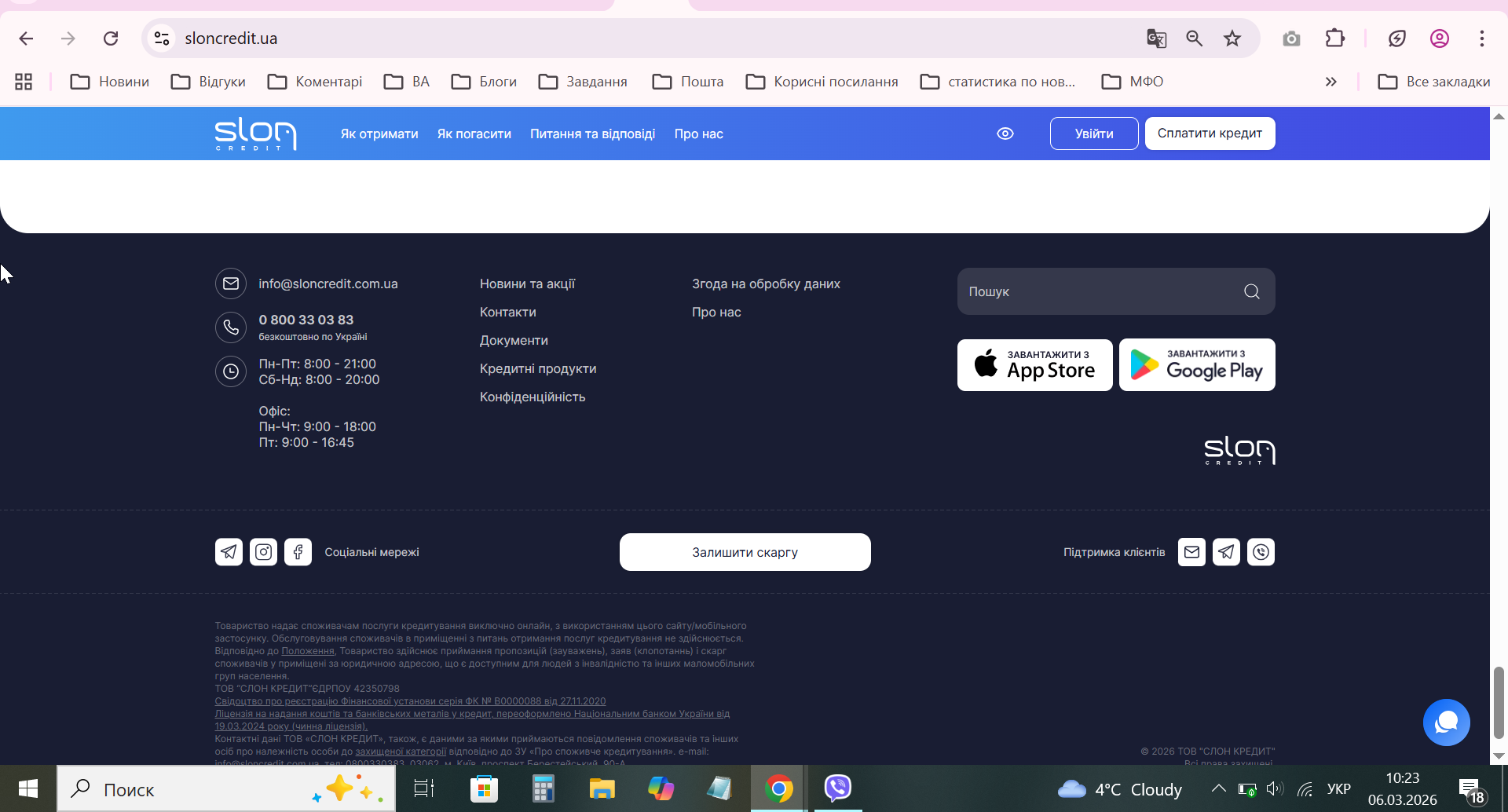The height and width of the screenshot is (812, 1508).
Task: Open the Коментарі bookmarks folder
Action: coord(315,82)
